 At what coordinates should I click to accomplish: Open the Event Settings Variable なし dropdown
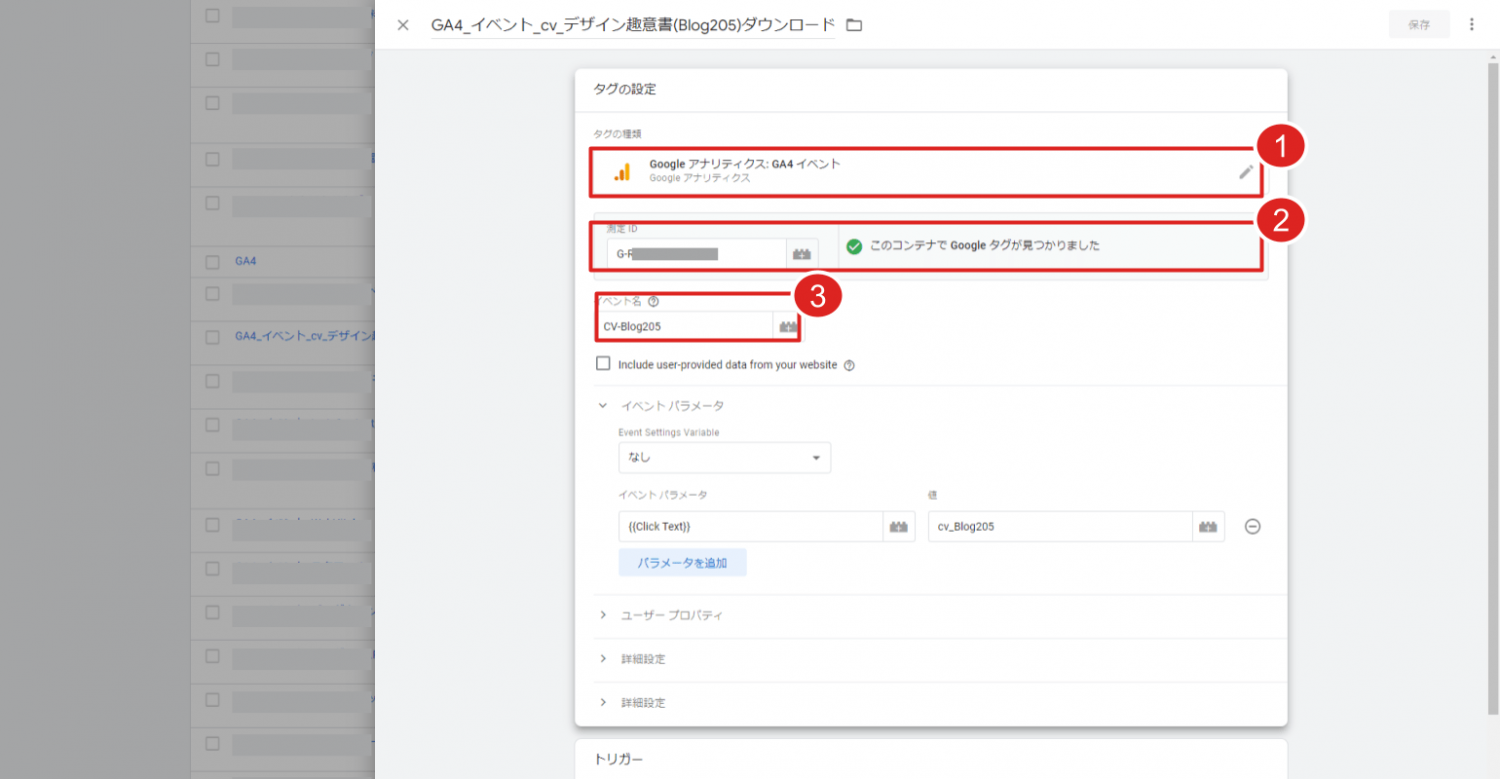click(724, 458)
